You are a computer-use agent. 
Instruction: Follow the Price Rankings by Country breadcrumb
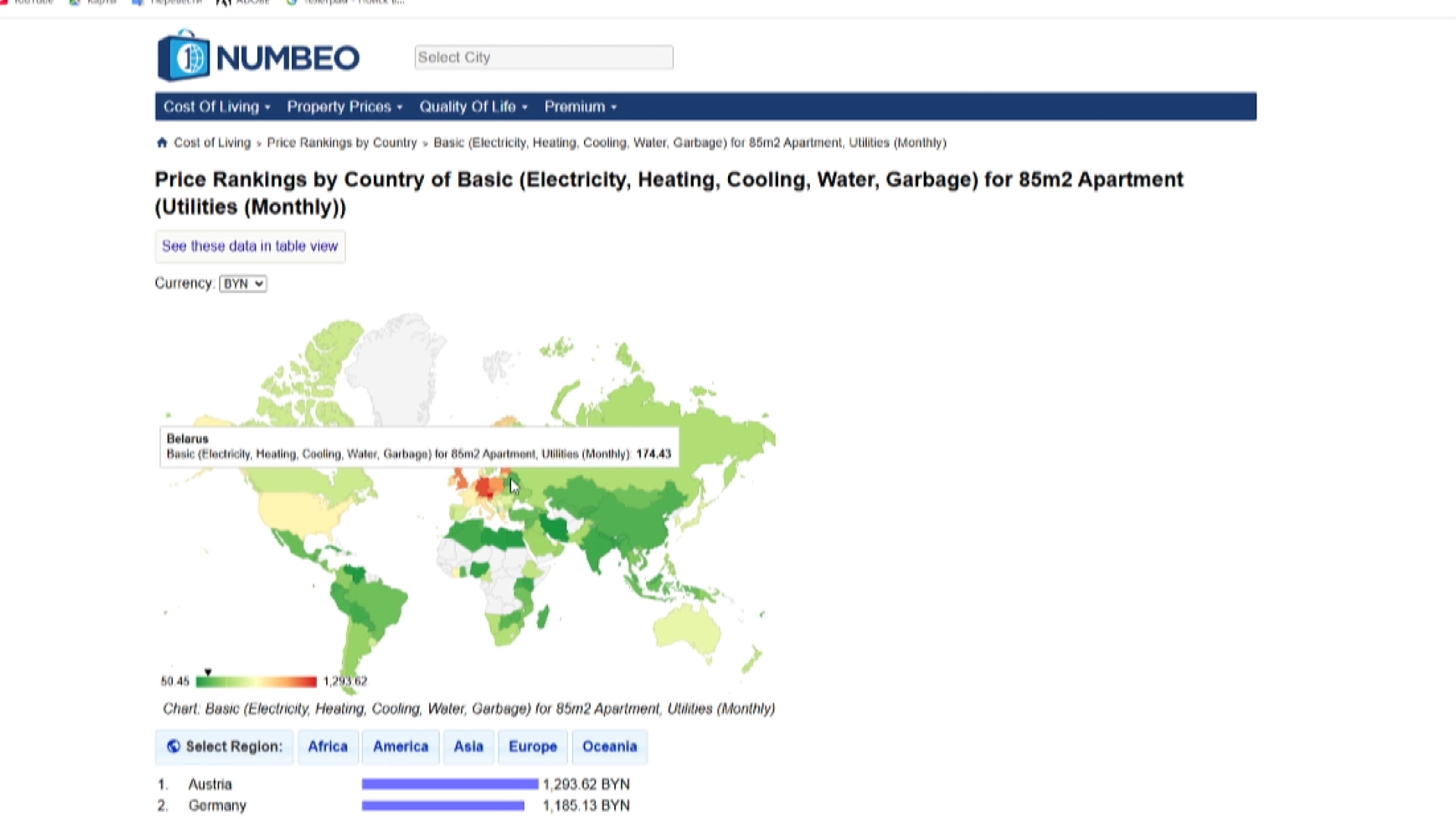coord(342,143)
